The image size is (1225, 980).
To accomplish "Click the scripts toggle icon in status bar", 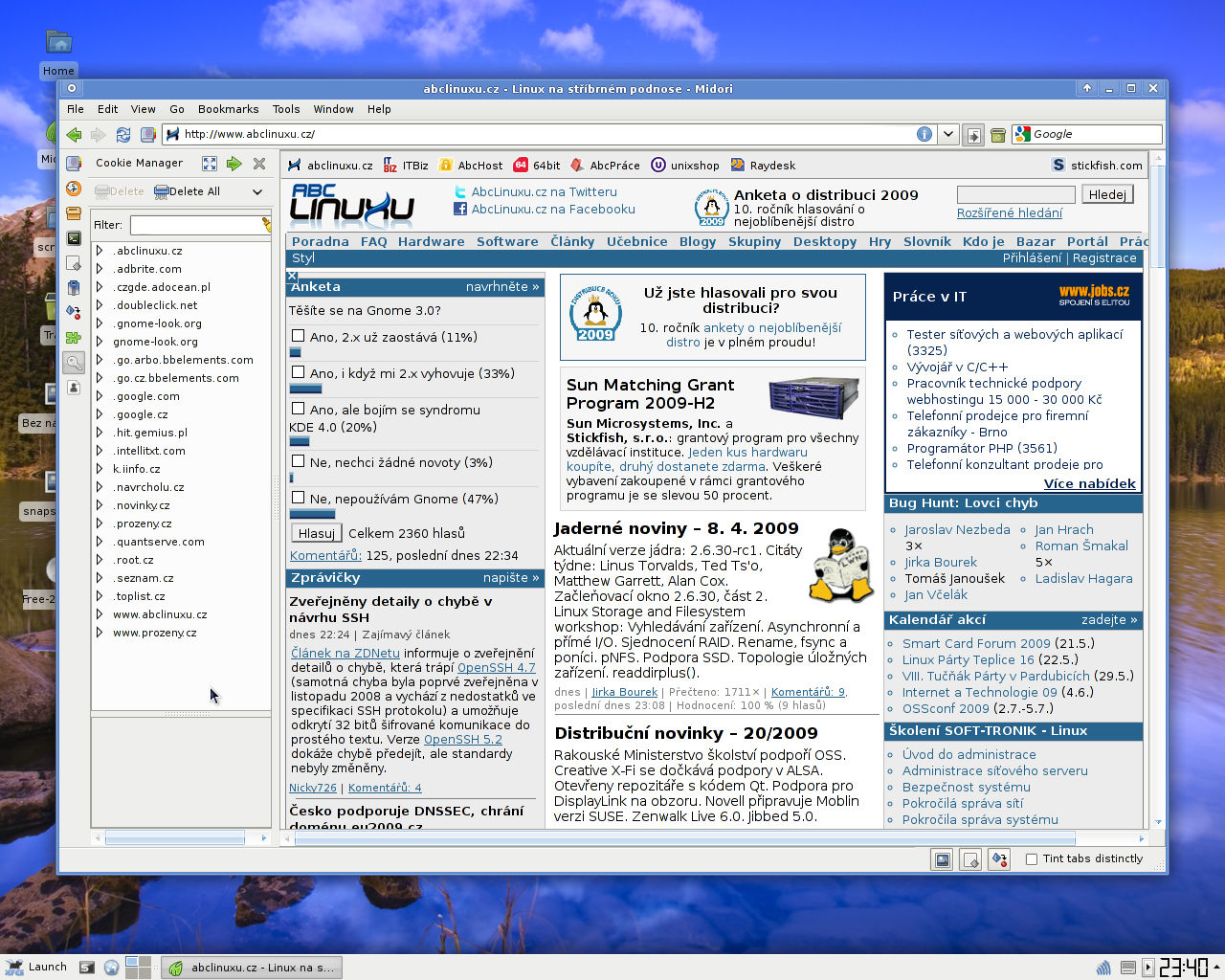I will (970, 859).
